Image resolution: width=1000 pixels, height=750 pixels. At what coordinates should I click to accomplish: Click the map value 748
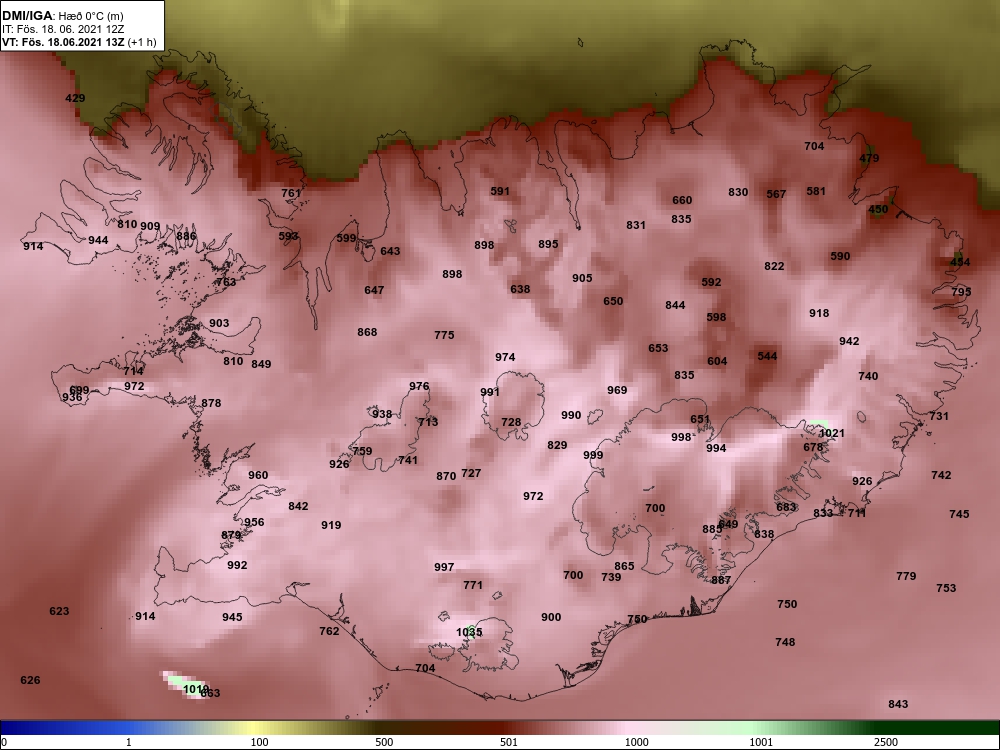785,642
